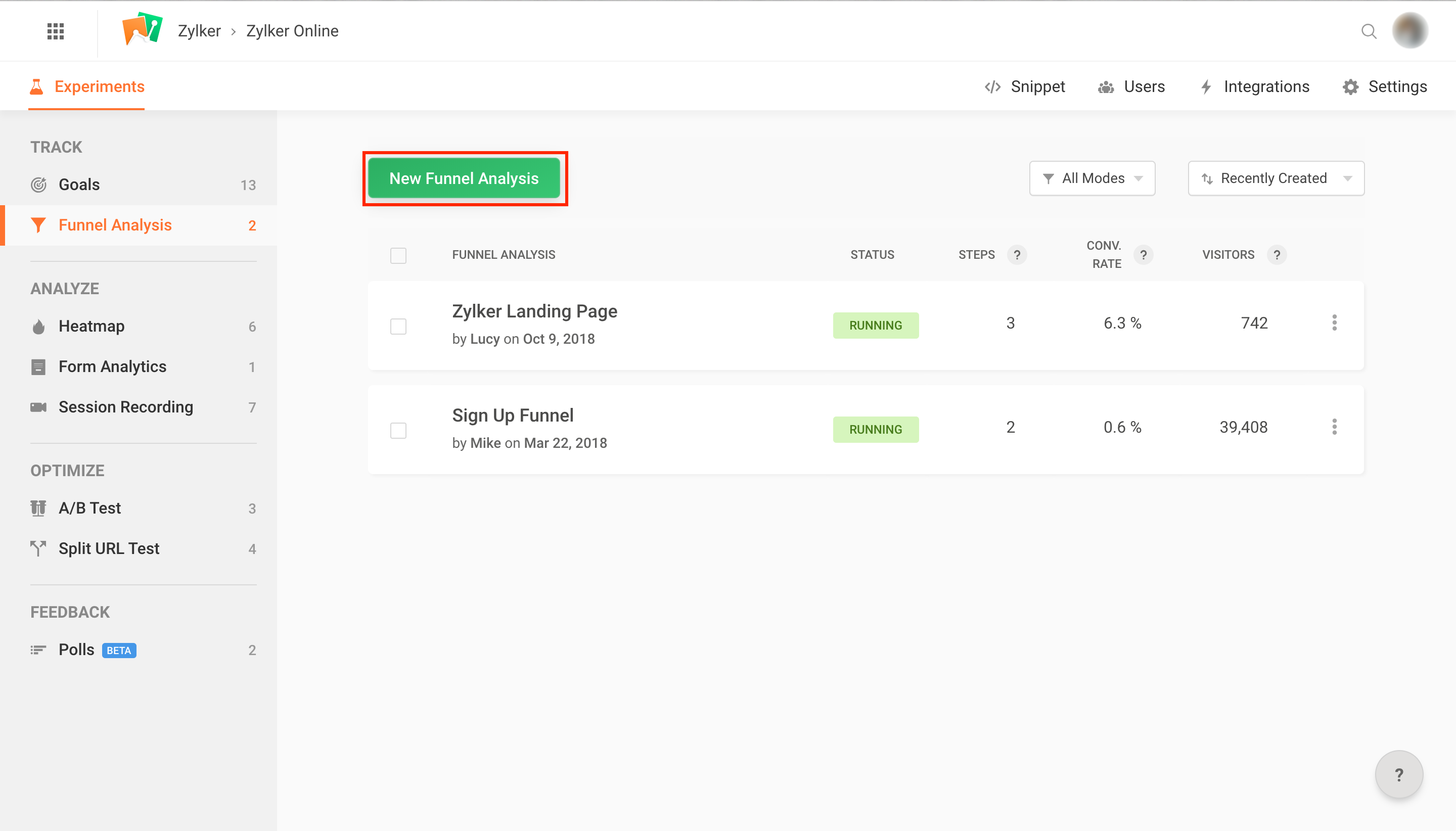The height and width of the screenshot is (831, 1456).
Task: Open the Users page
Action: pyautogui.click(x=1131, y=87)
